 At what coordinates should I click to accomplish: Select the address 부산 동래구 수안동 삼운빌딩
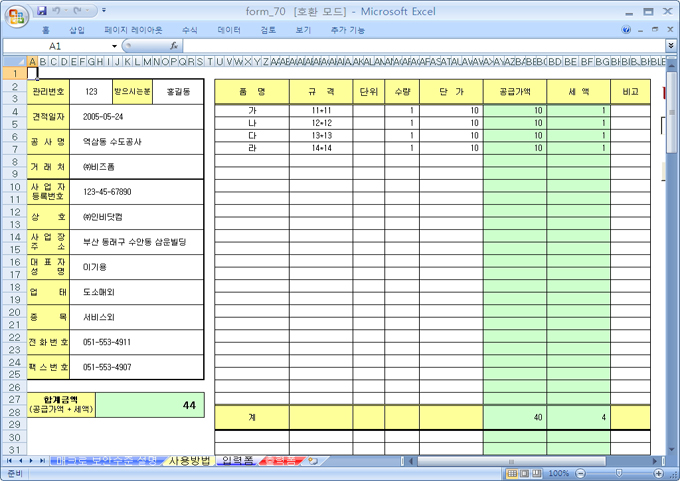136,242
